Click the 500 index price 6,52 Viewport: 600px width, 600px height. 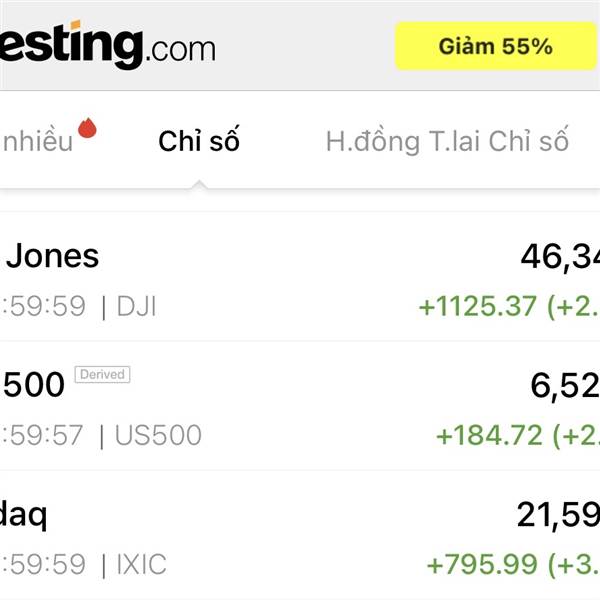pyautogui.click(x=564, y=386)
